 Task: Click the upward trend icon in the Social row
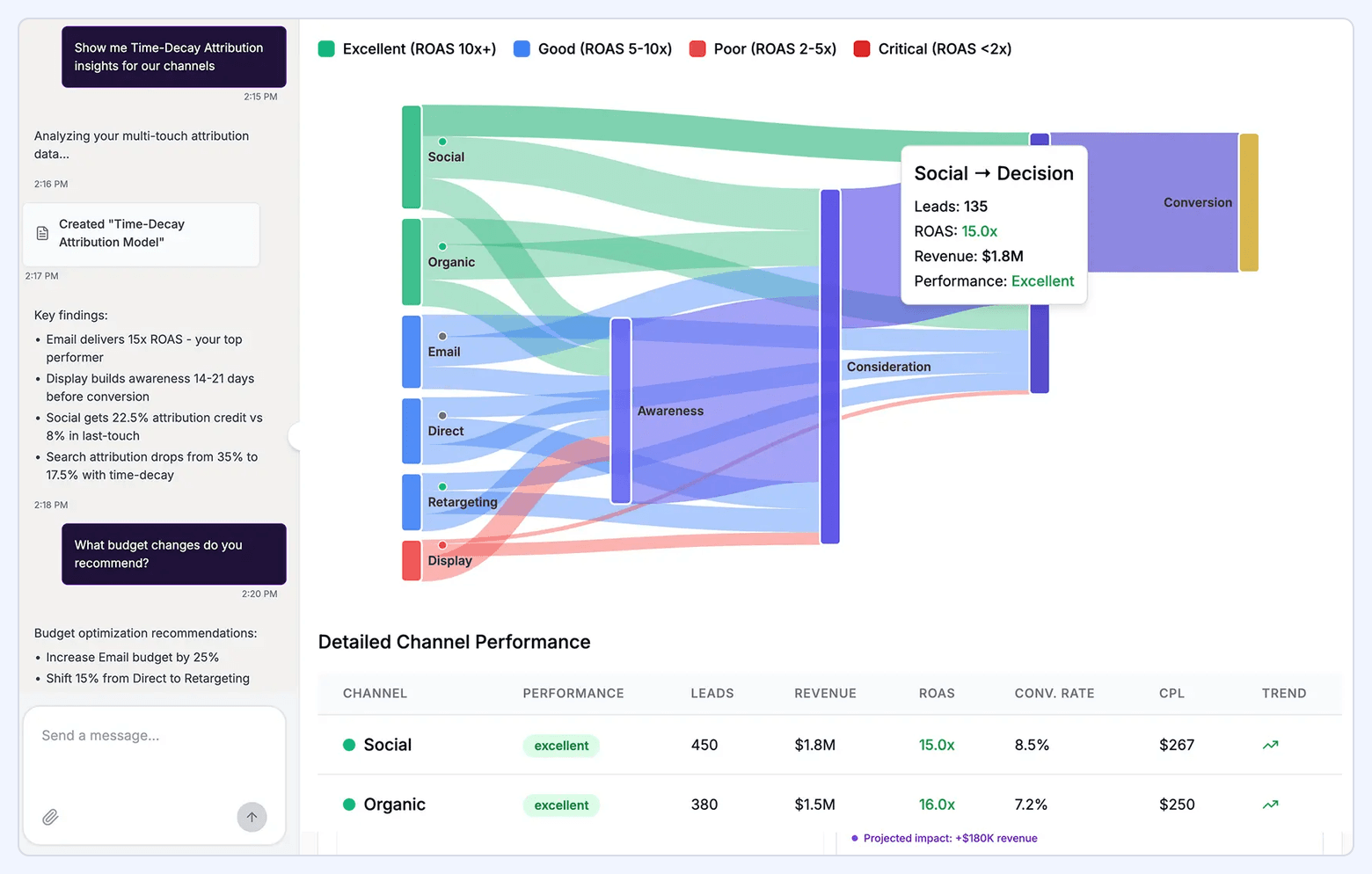tap(1269, 744)
